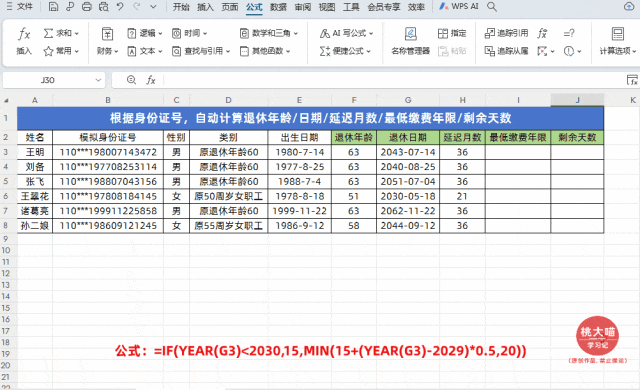Click the select-all corner of the sheet
Screen dimensions: 640x390
tap(7, 100)
